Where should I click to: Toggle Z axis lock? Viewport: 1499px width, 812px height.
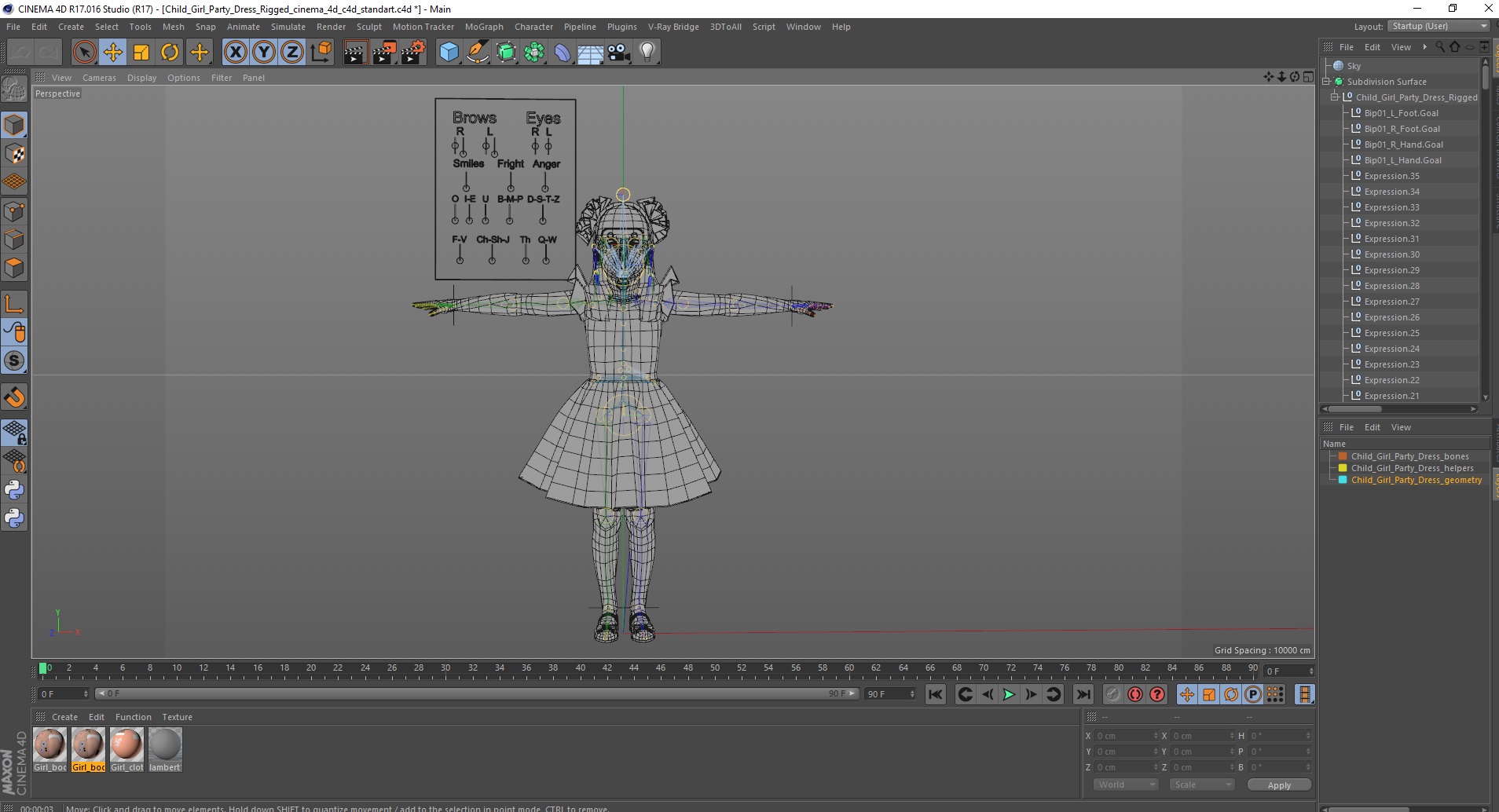coord(292,53)
